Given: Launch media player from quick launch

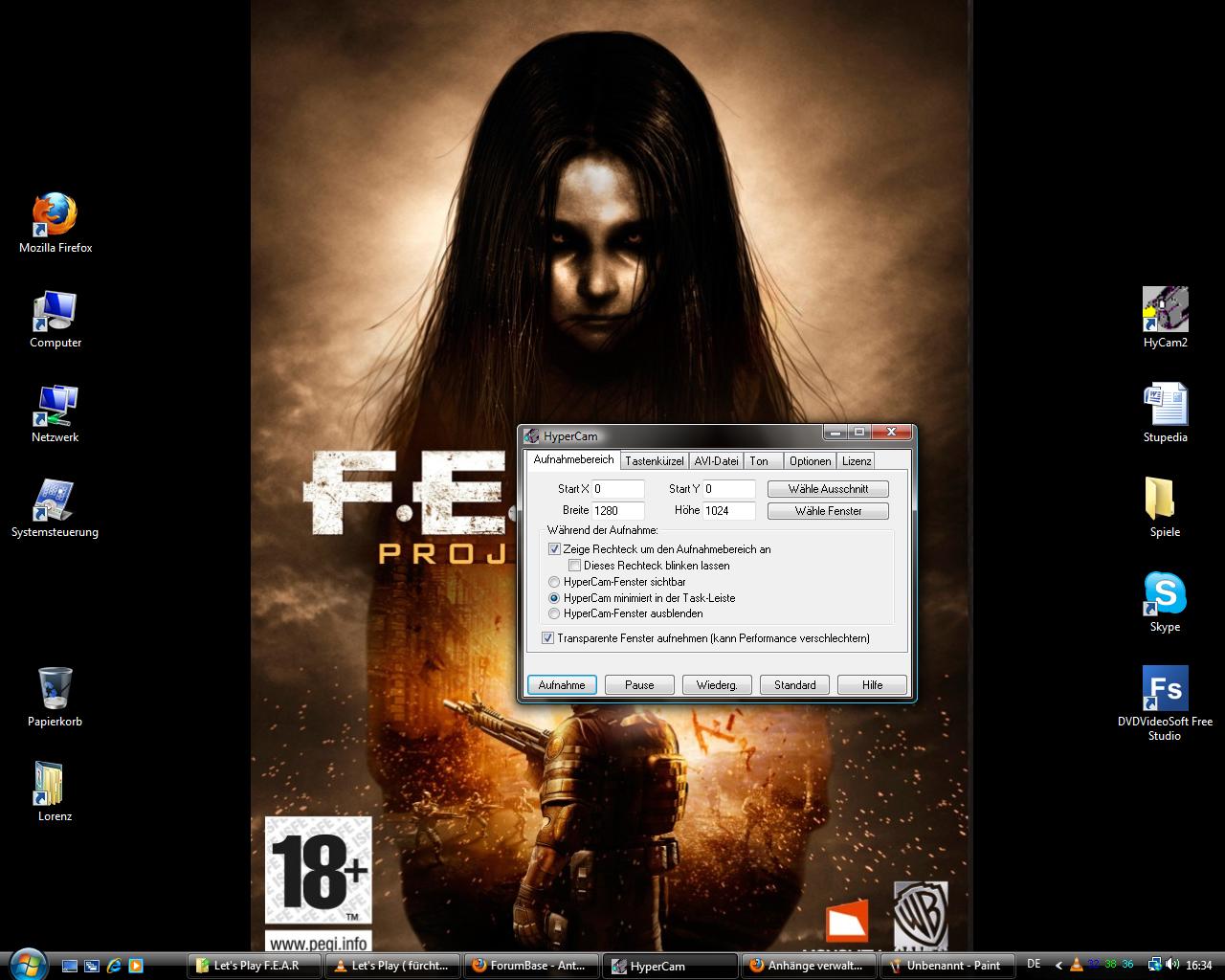Looking at the screenshot, I should (x=135, y=966).
